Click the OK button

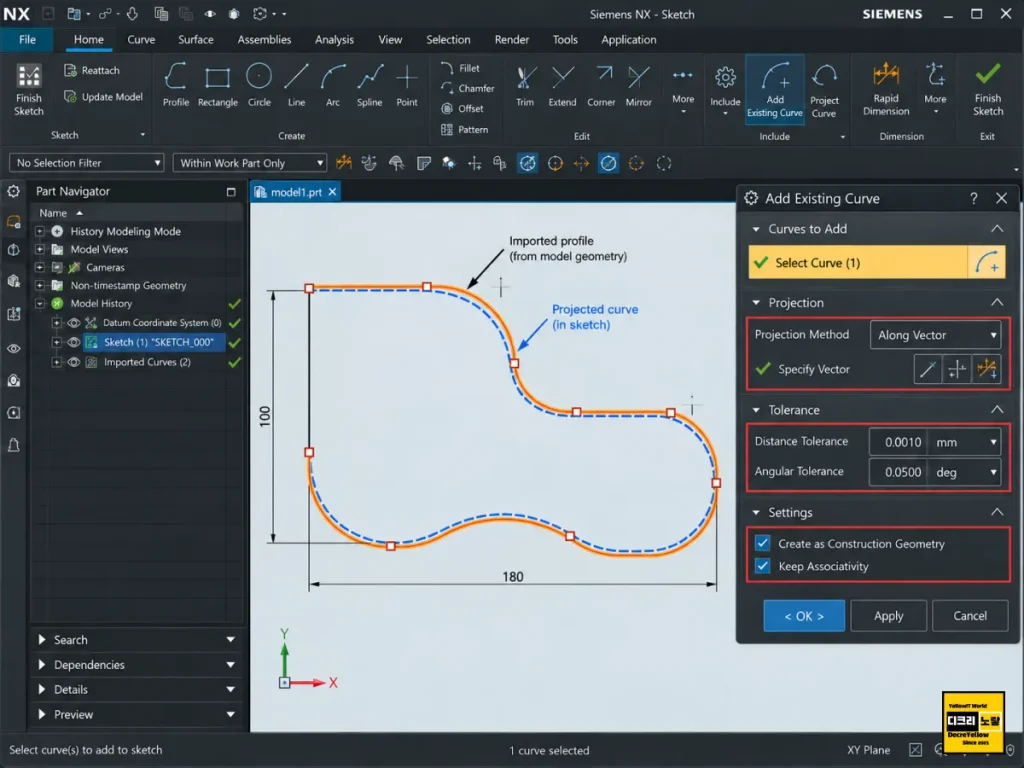(x=804, y=616)
